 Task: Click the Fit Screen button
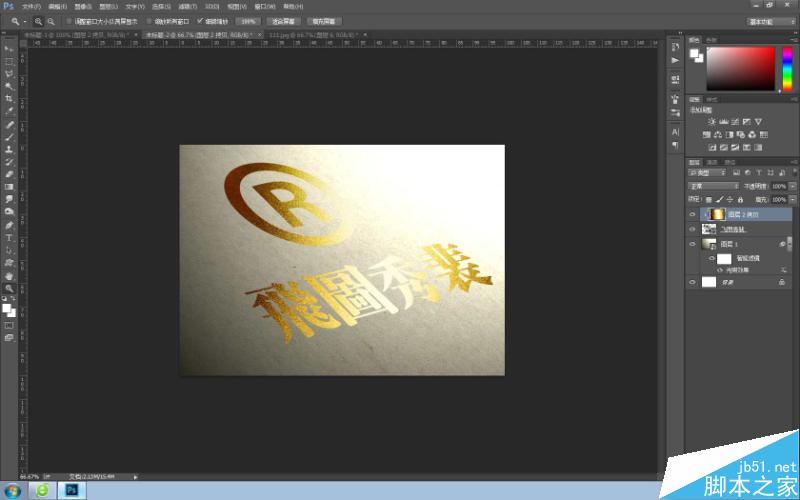[x=284, y=21]
